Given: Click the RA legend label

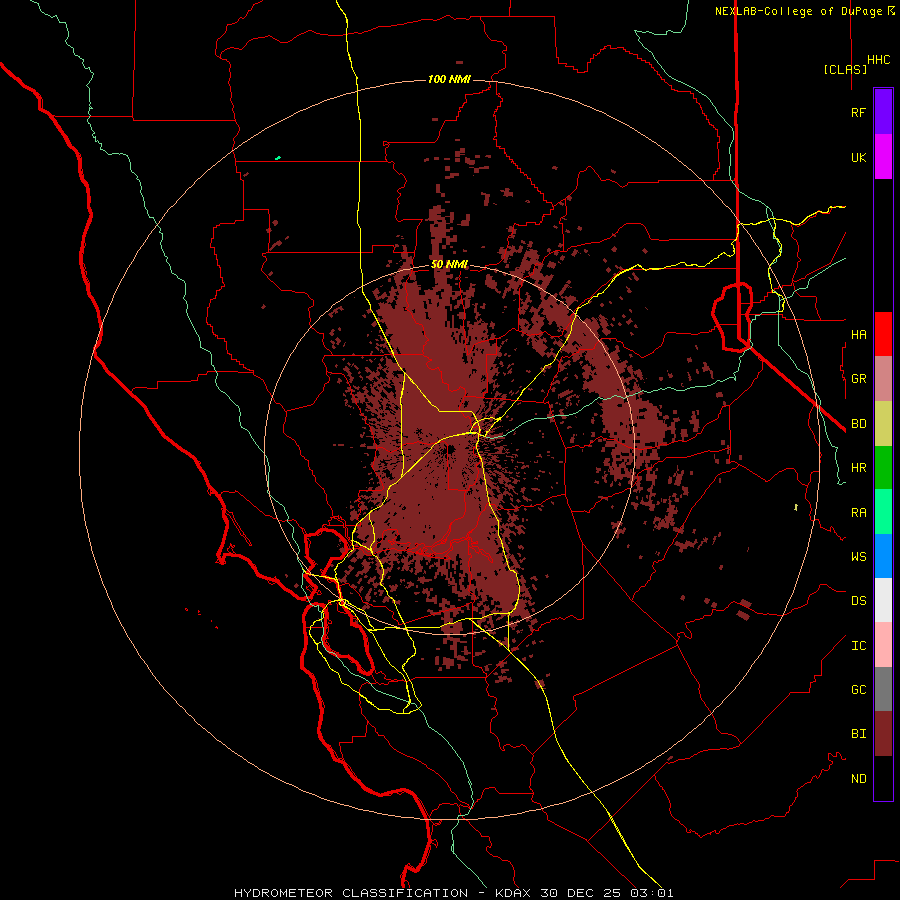Looking at the screenshot, I should (x=858, y=512).
